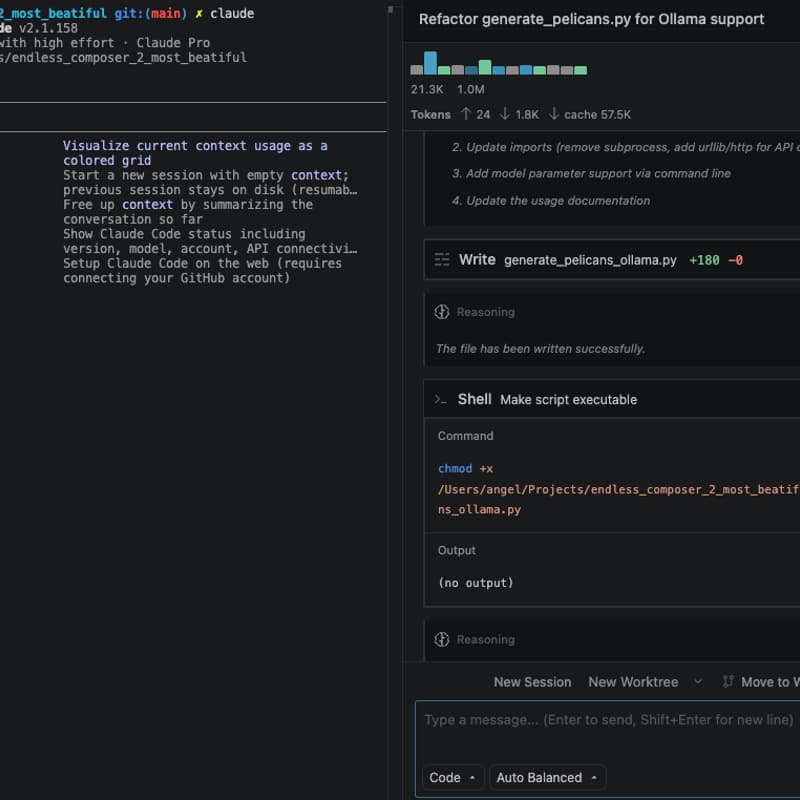This screenshot has width=800, height=800.
Task: Toggle the bottom Reasoning section
Action: coord(485,639)
